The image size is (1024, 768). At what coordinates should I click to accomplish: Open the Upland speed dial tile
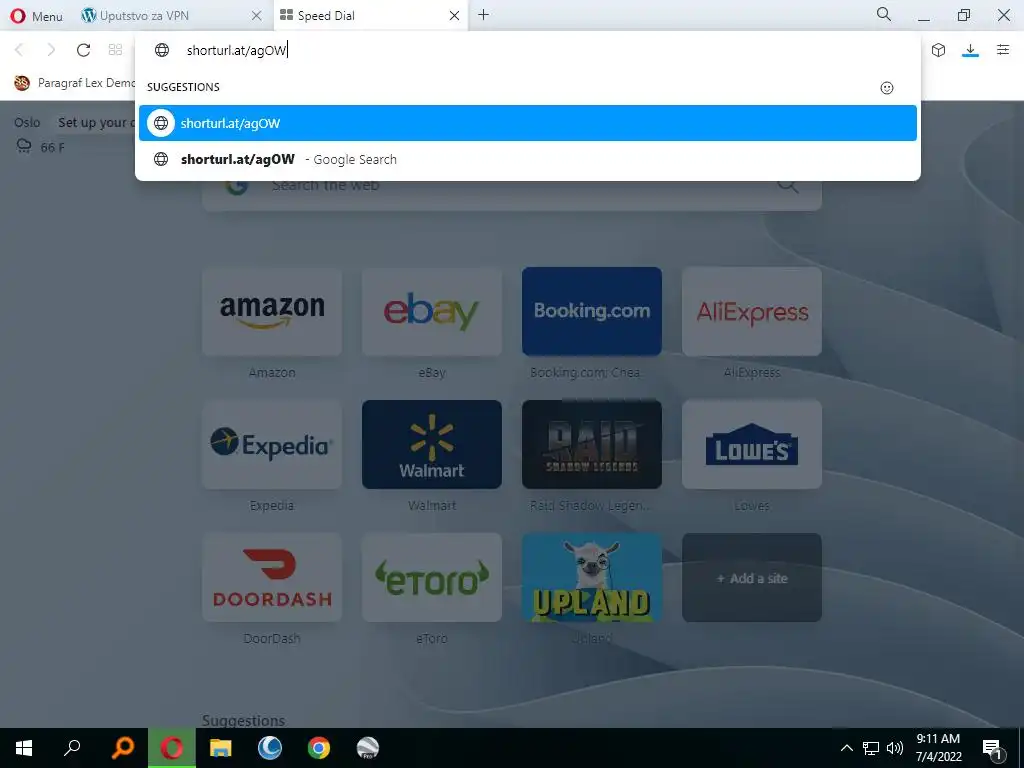tap(592, 578)
